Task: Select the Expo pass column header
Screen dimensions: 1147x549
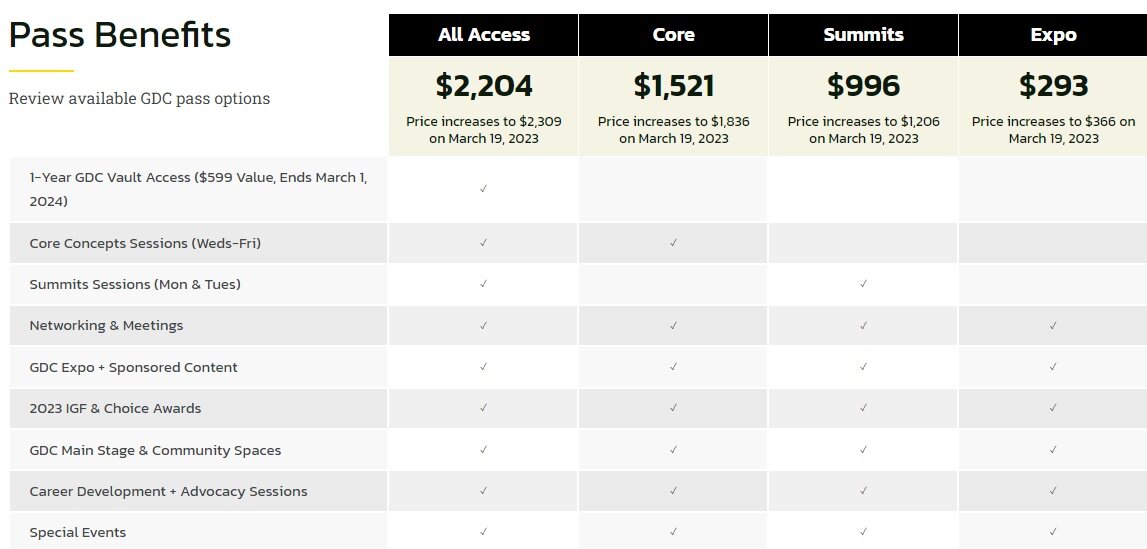Action: point(1053,35)
